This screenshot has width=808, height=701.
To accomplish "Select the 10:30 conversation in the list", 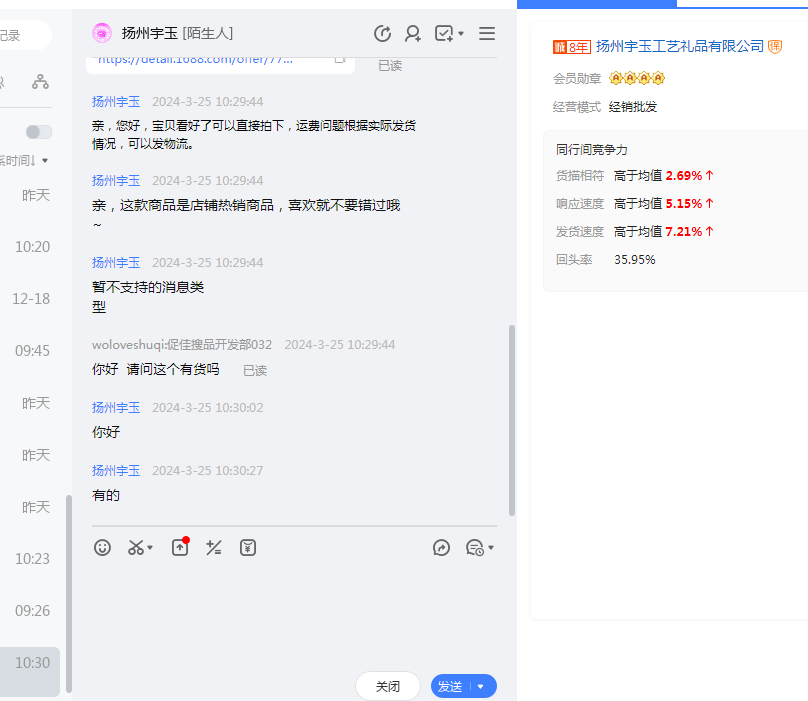I will pos(32,662).
